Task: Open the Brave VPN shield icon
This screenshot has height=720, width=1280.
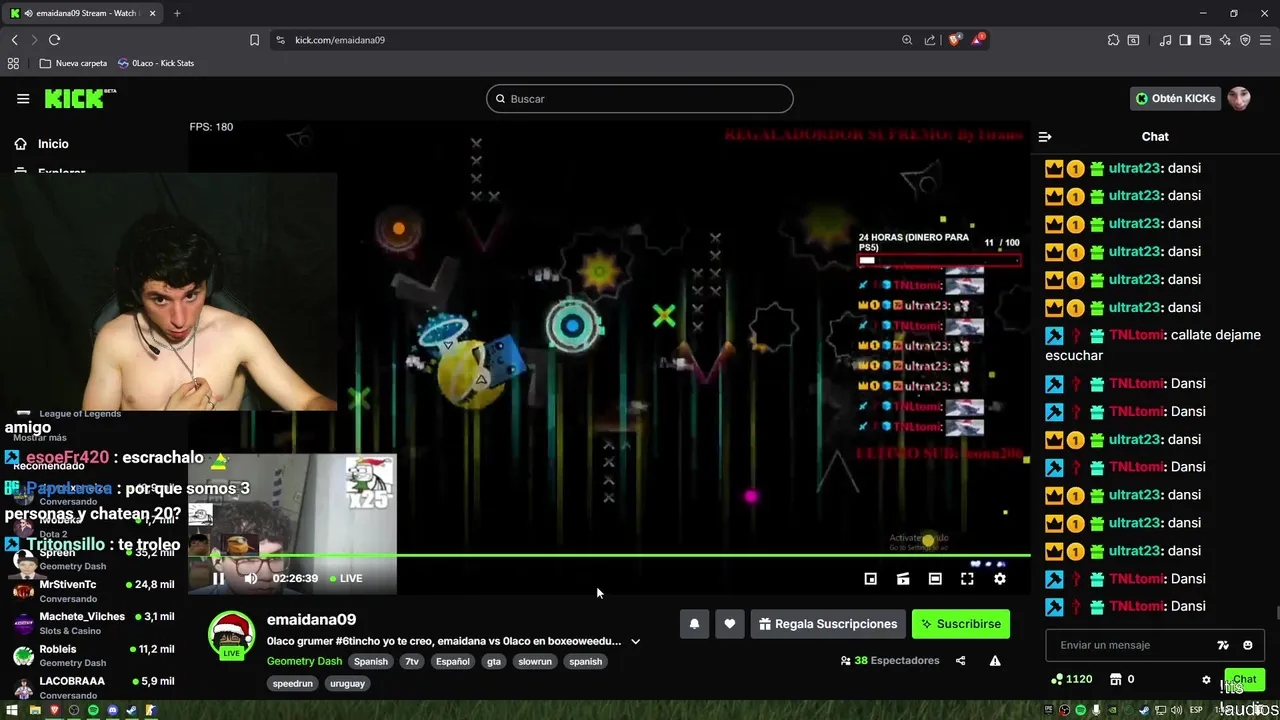Action: tap(1245, 40)
